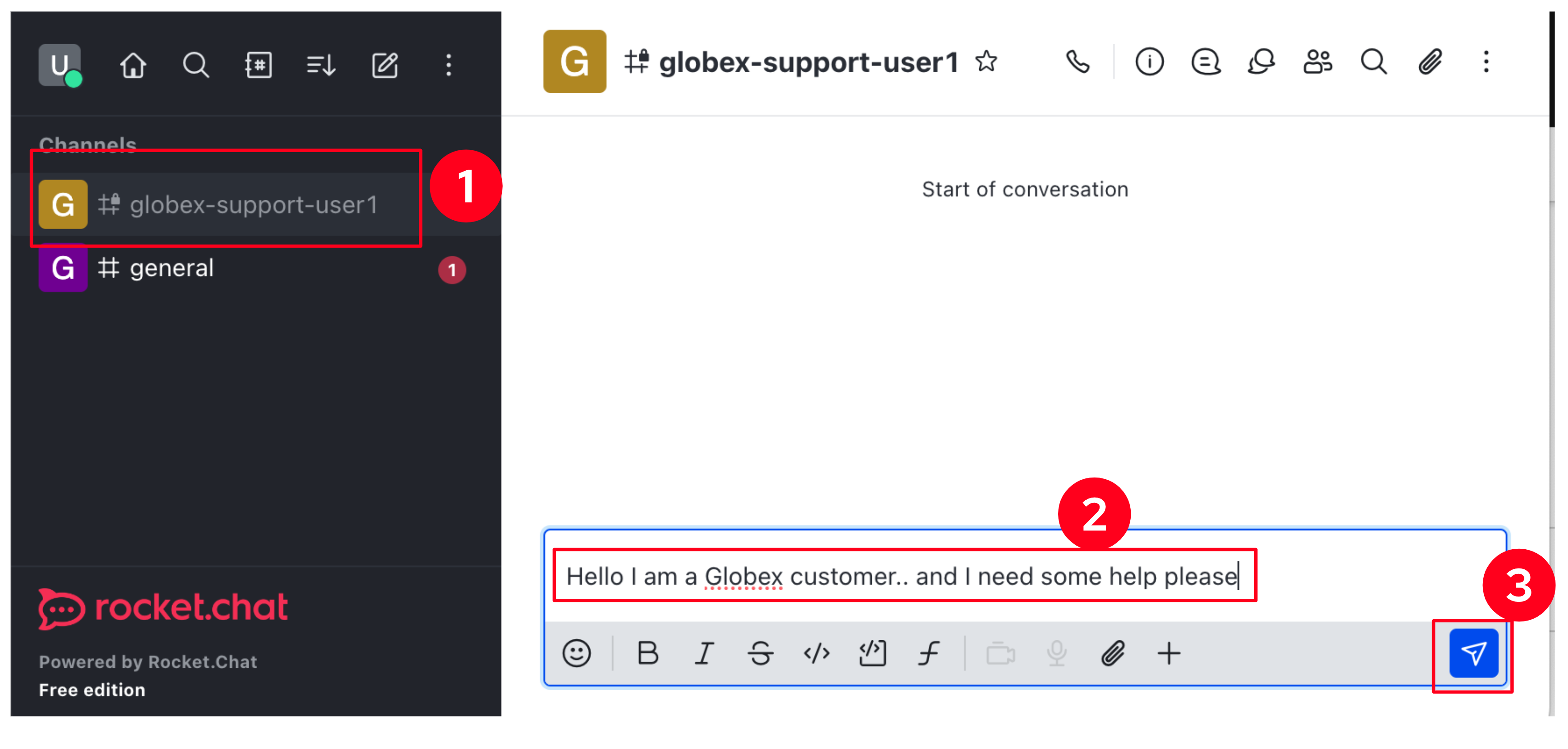1568x749 pixels.
Task: Click the globex-support-user1 room title
Action: [809, 62]
